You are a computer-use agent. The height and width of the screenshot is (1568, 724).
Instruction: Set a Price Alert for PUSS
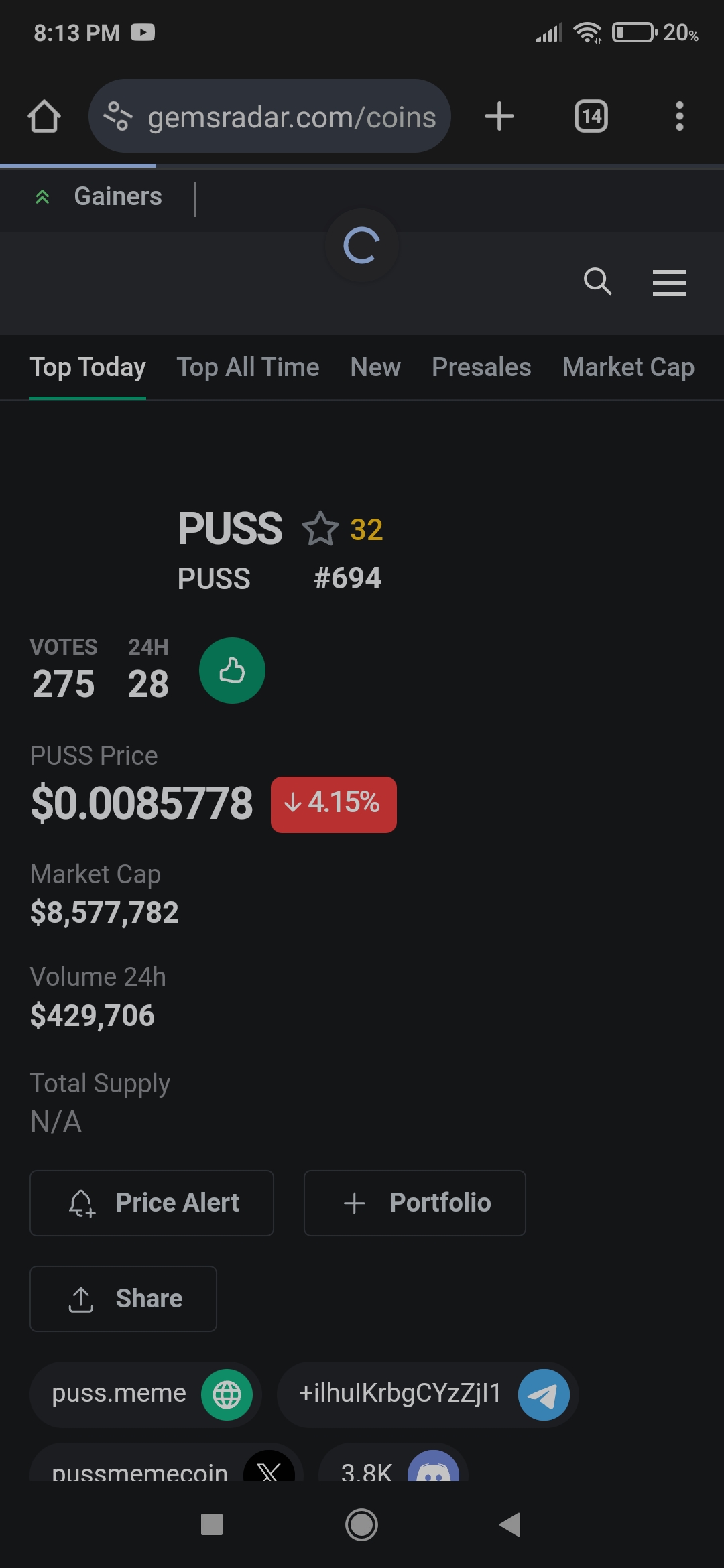point(152,1203)
